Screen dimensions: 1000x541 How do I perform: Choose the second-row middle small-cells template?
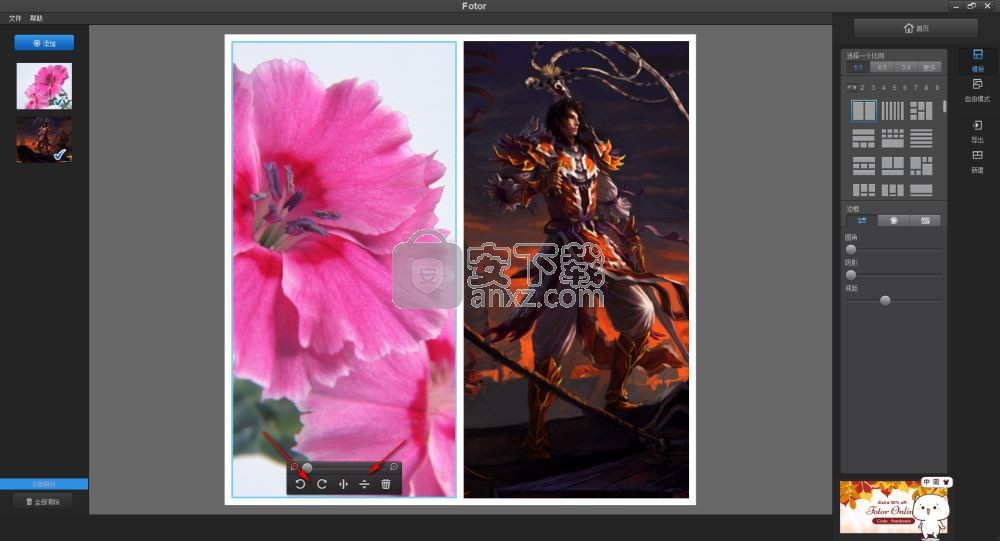coord(892,138)
